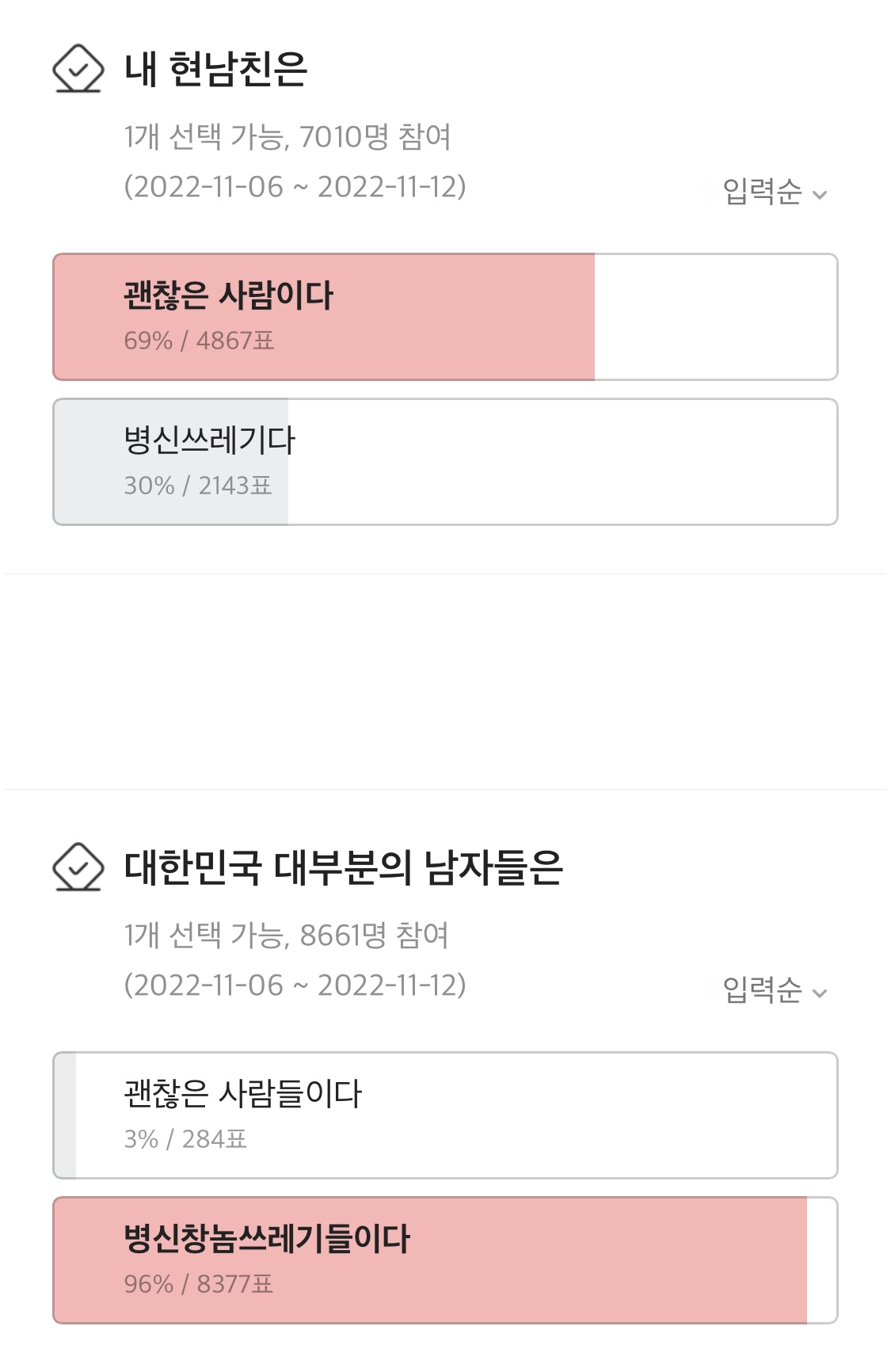Click the vote icon beside 내 현남친은
This screenshot has height=1372, width=891.
pyautogui.click(x=78, y=69)
